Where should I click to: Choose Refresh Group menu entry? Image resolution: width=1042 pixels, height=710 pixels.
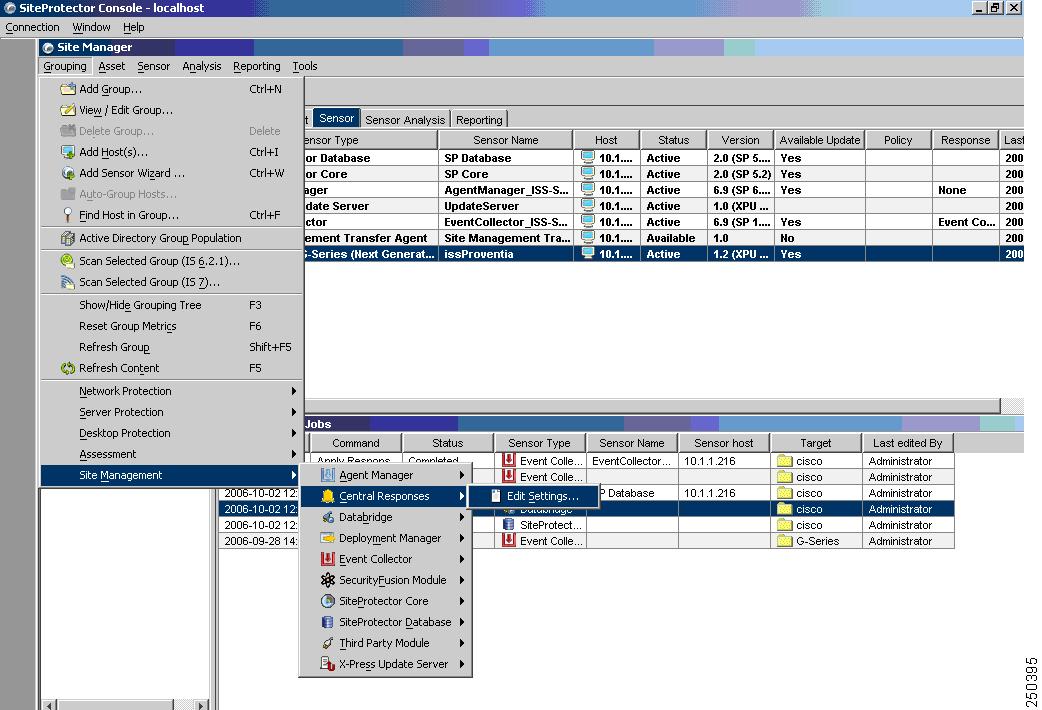(x=171, y=347)
